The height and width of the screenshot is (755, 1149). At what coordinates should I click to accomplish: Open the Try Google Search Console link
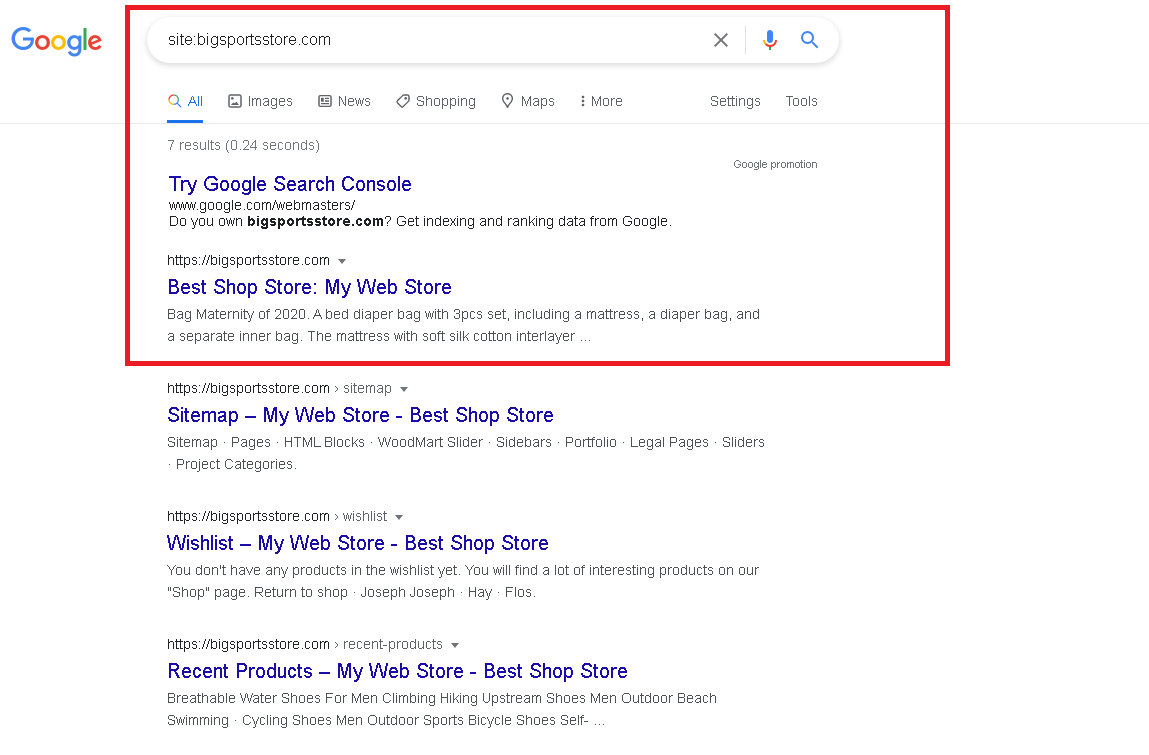289,184
